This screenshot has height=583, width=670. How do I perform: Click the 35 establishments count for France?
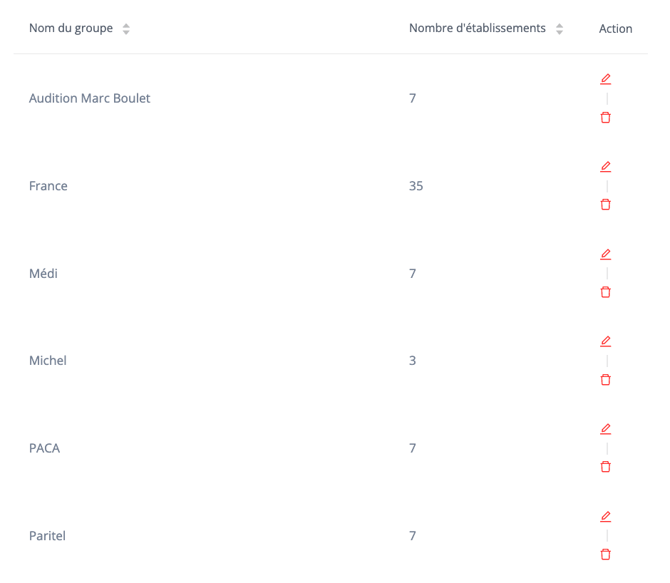(x=416, y=186)
